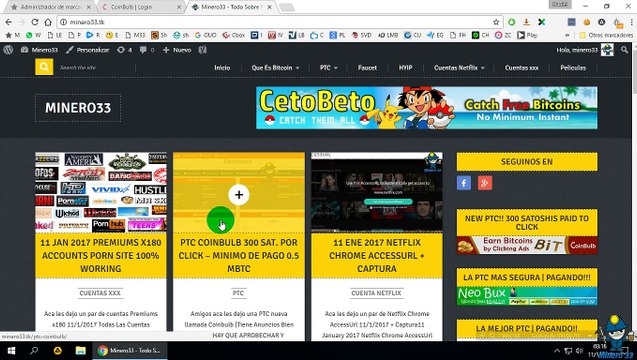Click the CetoBeto banner advertisement

427,108
